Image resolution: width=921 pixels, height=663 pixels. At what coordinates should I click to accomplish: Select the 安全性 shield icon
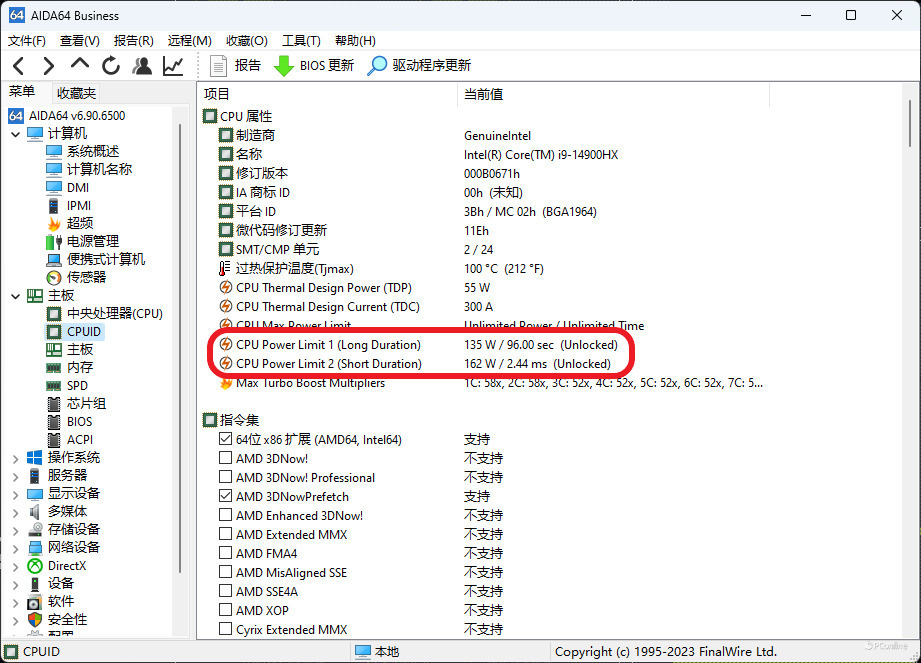(35, 620)
